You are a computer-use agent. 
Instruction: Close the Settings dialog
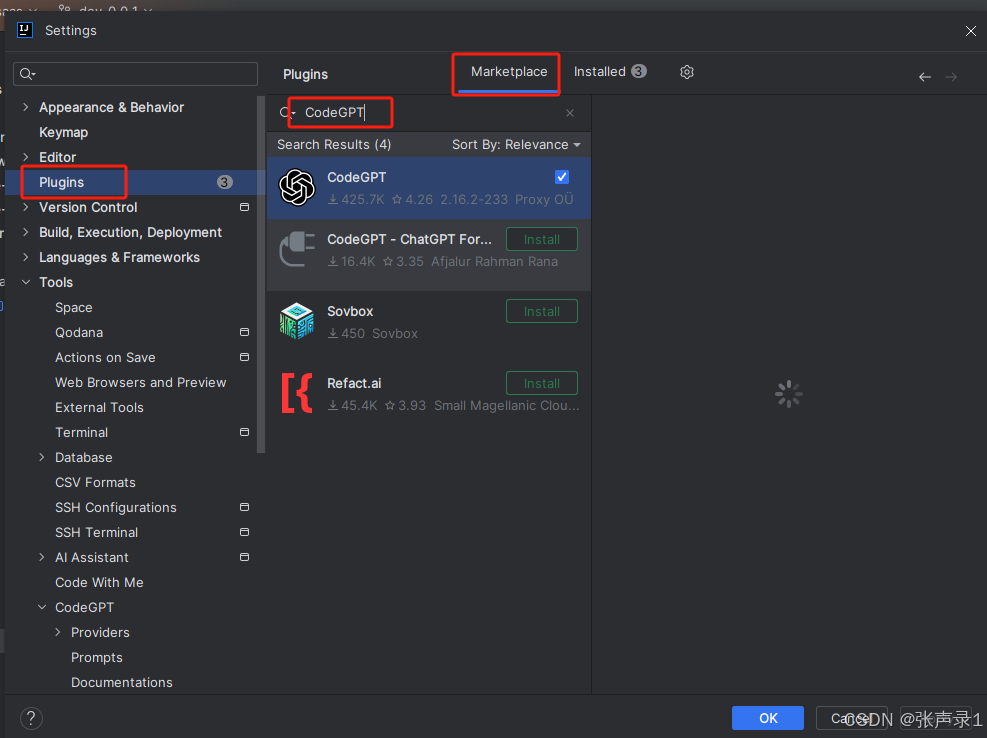[x=971, y=31]
